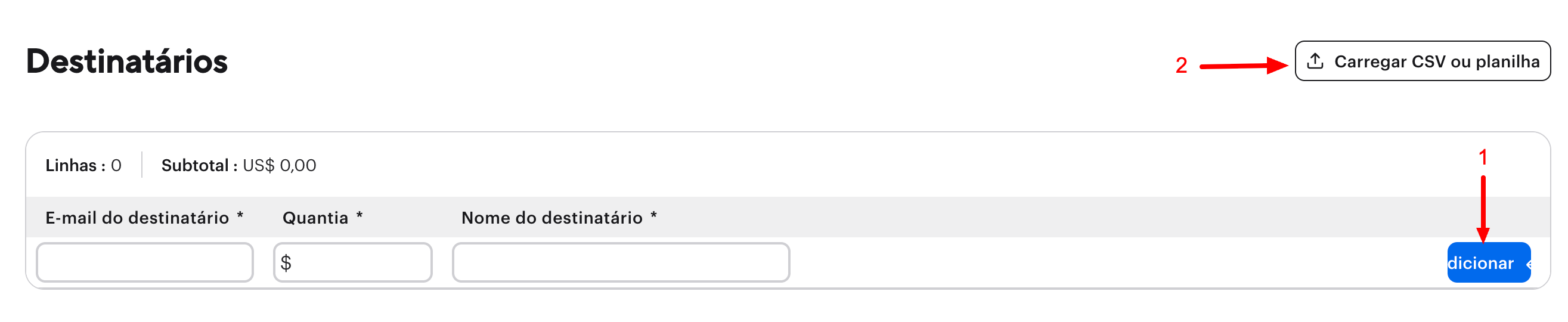
Task: Click inside the Quantia amount field
Action: pos(359,263)
